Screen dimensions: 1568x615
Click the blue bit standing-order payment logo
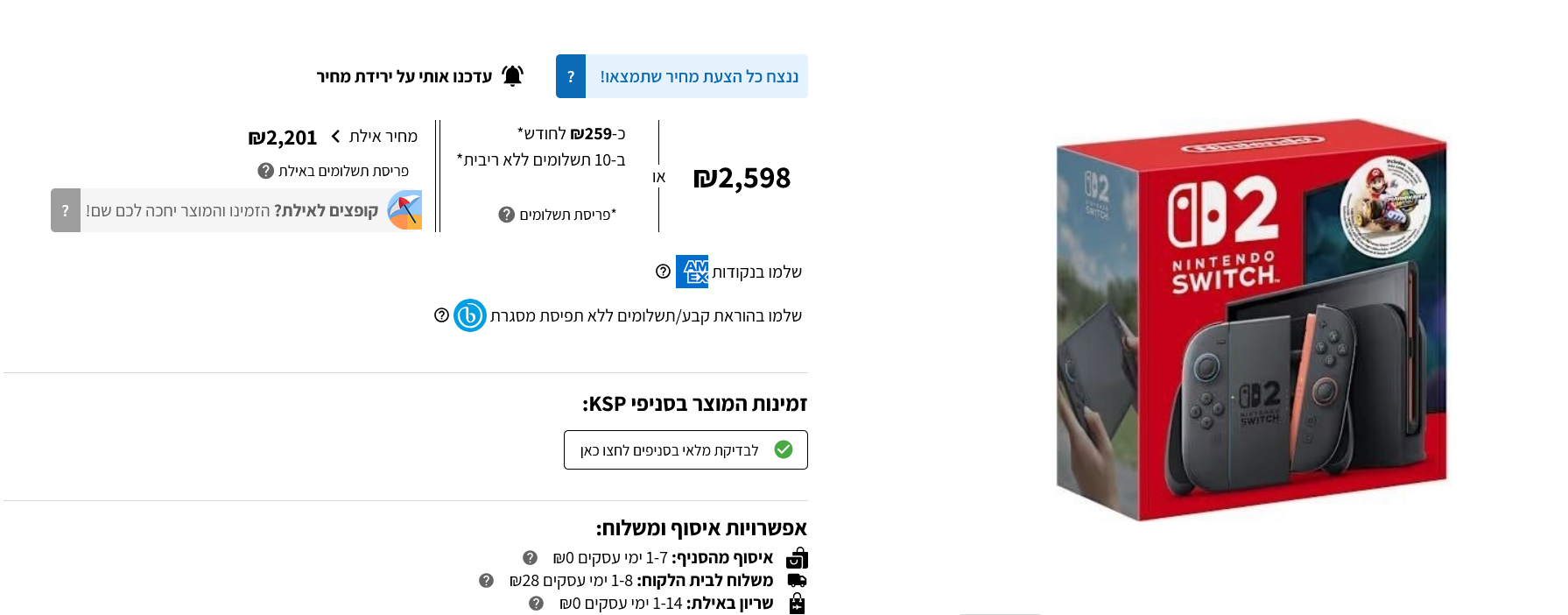pyautogui.click(x=470, y=315)
